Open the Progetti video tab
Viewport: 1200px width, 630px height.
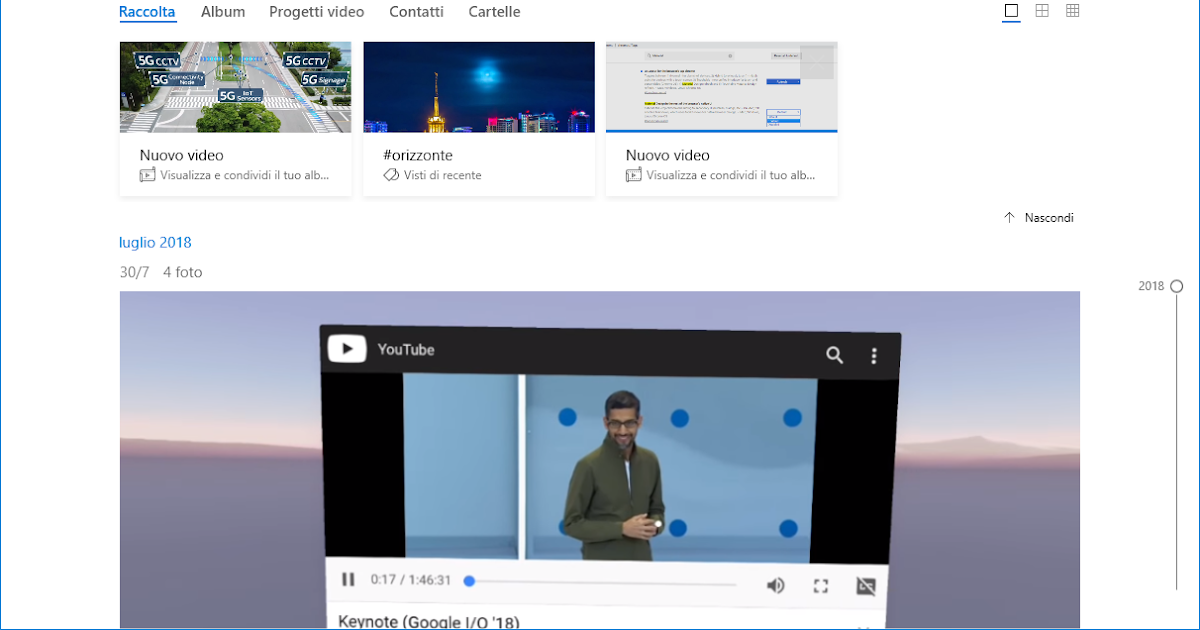tap(316, 11)
